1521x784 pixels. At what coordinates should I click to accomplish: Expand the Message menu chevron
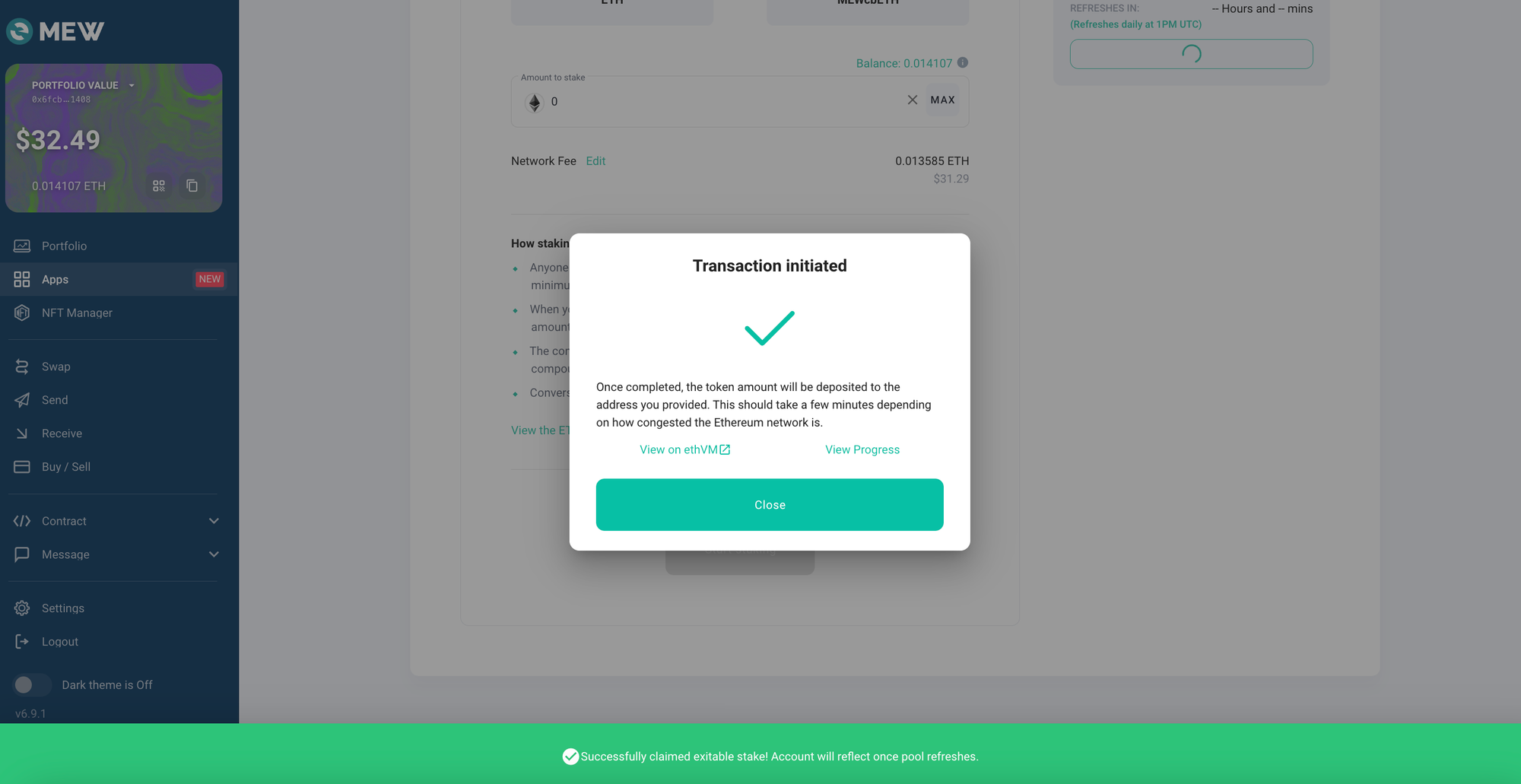tap(214, 554)
